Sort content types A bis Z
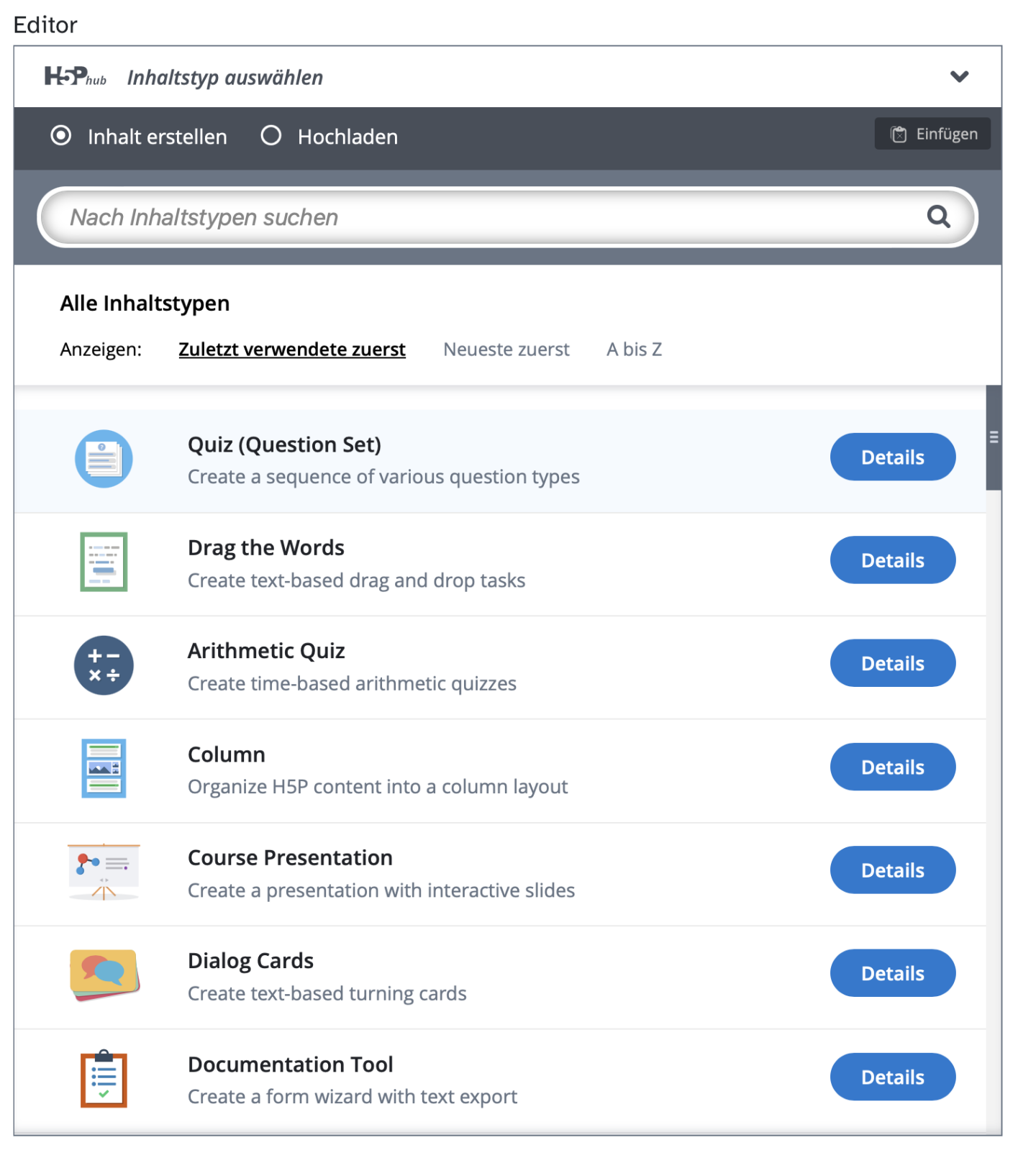1036x1158 pixels. [x=634, y=350]
